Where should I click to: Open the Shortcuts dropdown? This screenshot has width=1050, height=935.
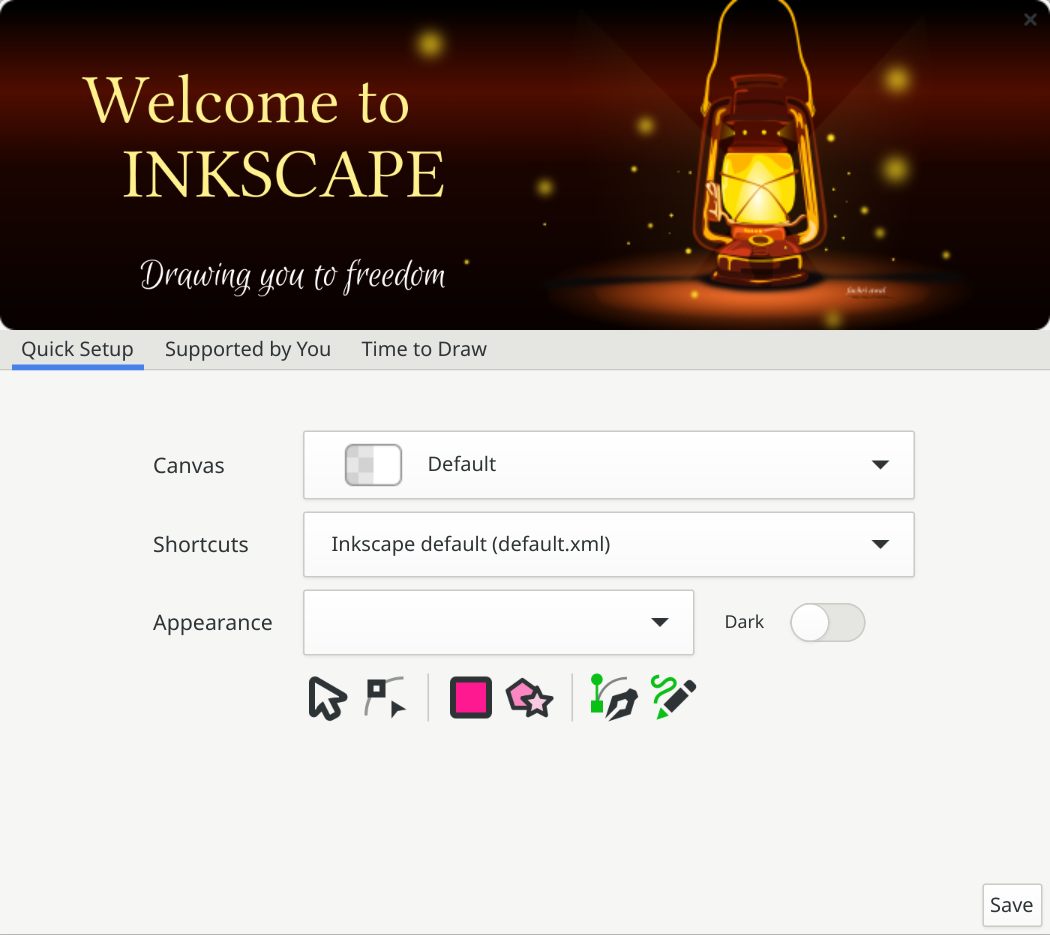tap(609, 544)
